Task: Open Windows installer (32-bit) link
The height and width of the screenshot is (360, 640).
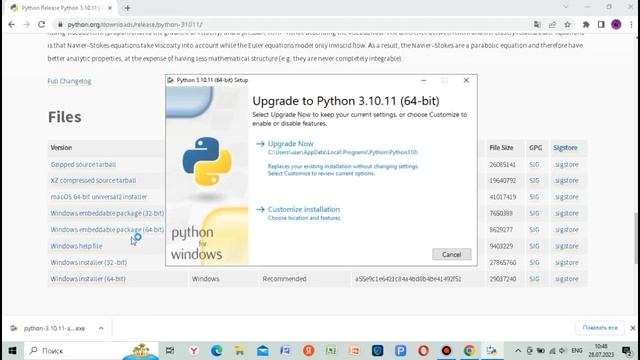Action: tap(89, 262)
